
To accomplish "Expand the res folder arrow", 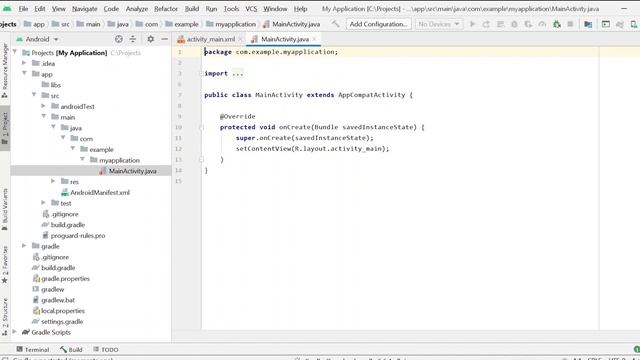I will point(53,181).
